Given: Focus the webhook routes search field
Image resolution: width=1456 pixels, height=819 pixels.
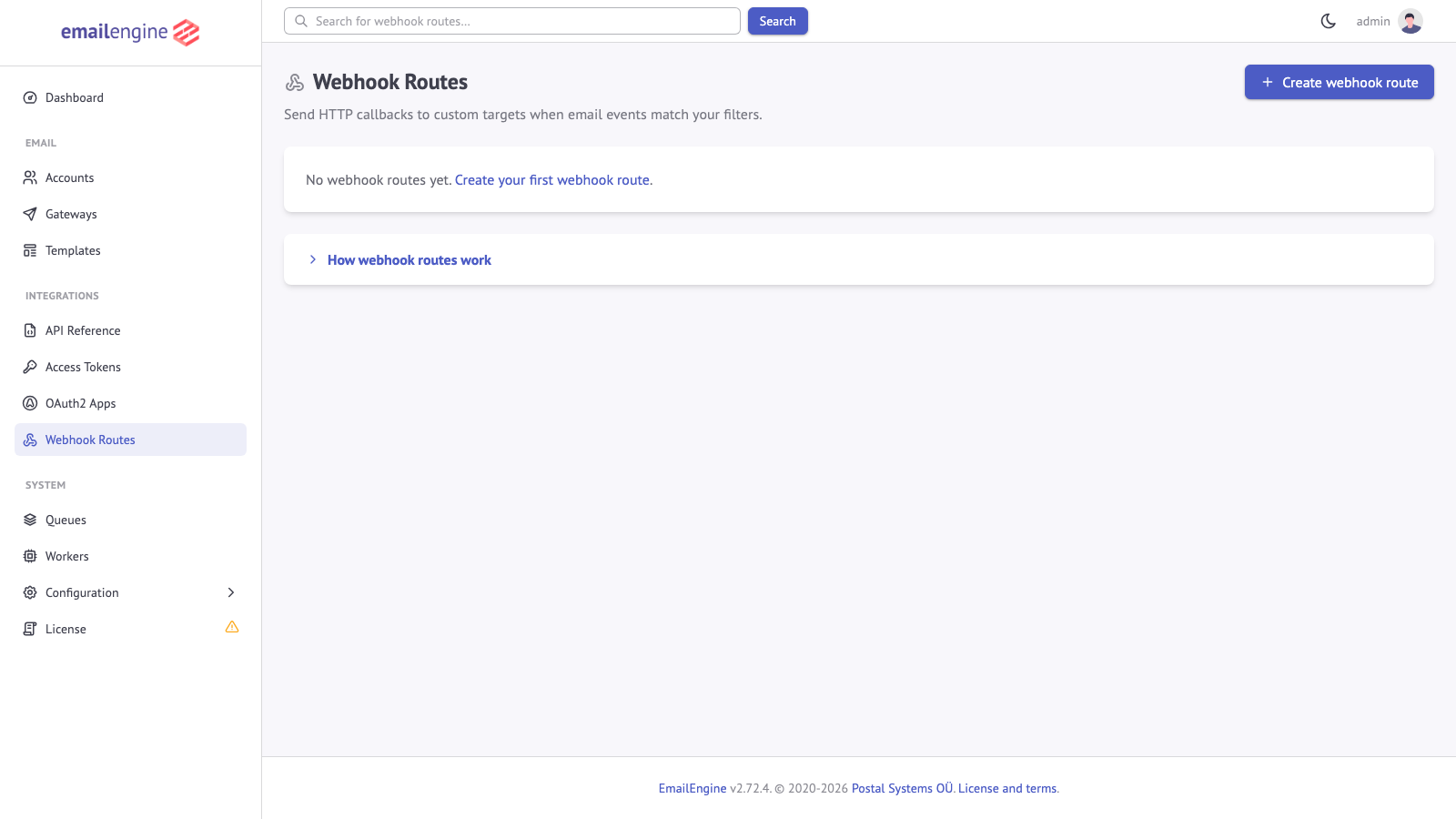Looking at the screenshot, I should click(512, 21).
